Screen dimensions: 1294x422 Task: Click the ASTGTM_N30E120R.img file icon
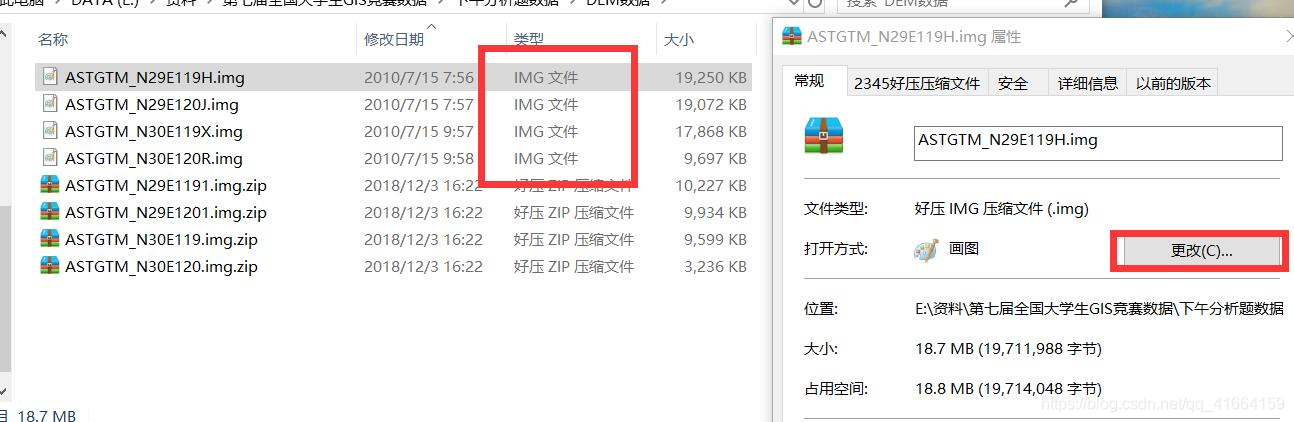50,158
